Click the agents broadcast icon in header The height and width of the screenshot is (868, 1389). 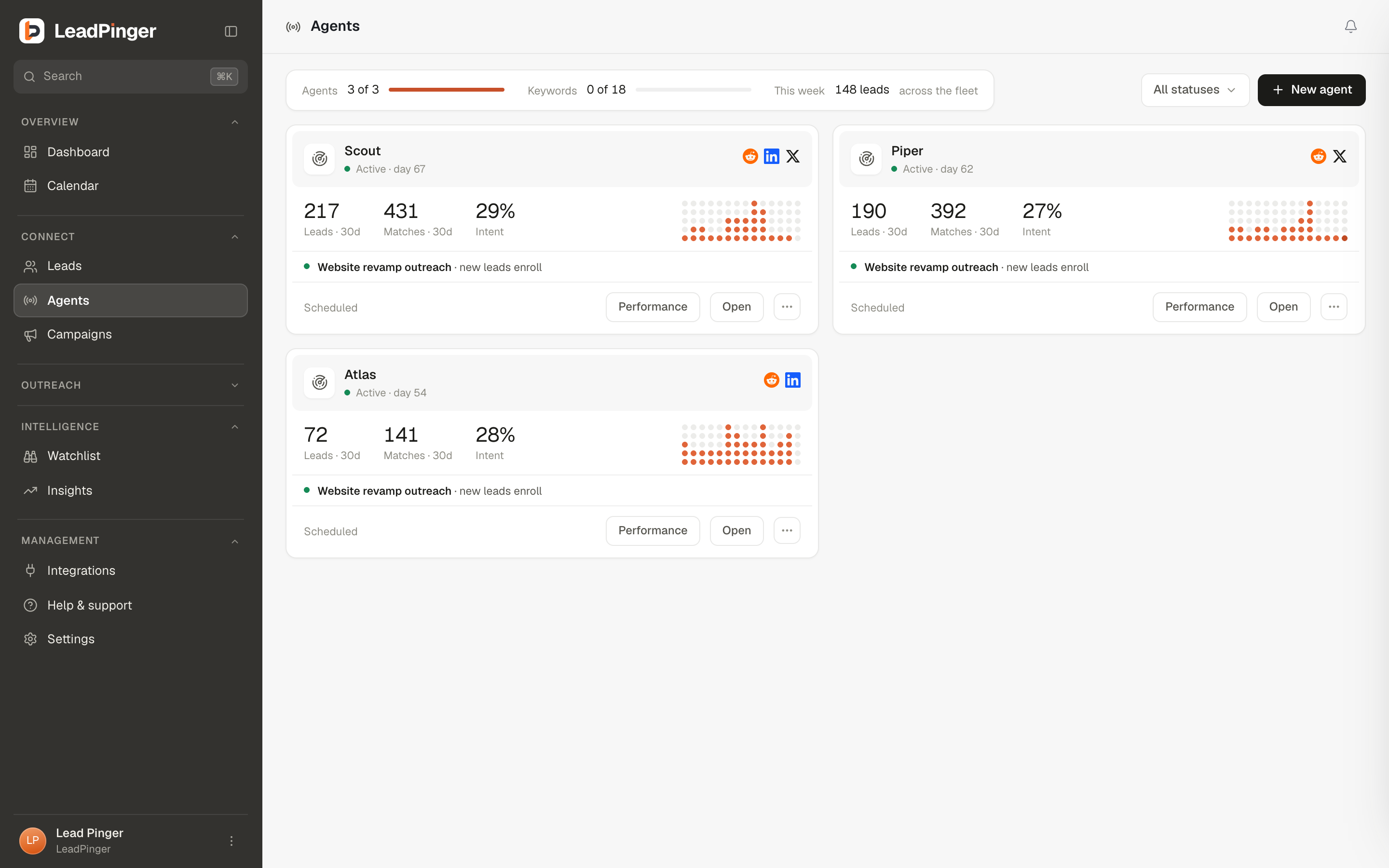[293, 27]
